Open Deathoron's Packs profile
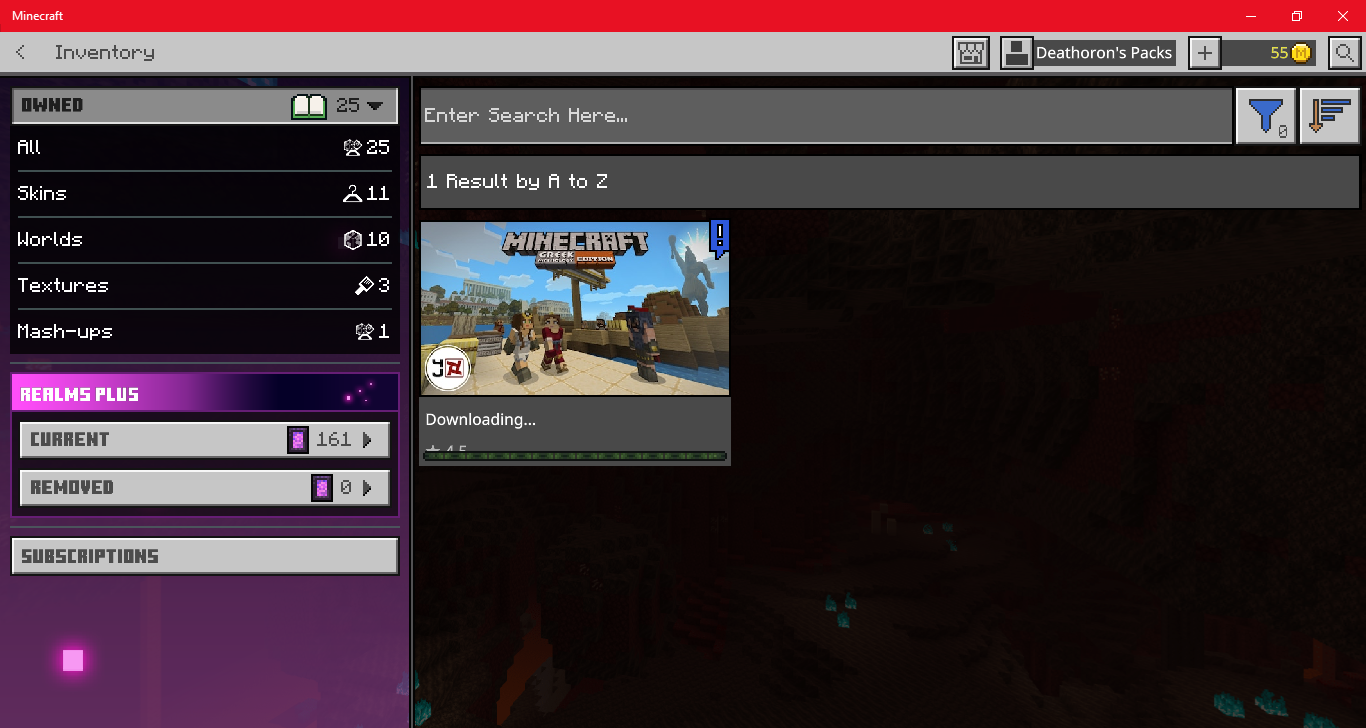Screen dimensions: 1366x728 [1088, 53]
